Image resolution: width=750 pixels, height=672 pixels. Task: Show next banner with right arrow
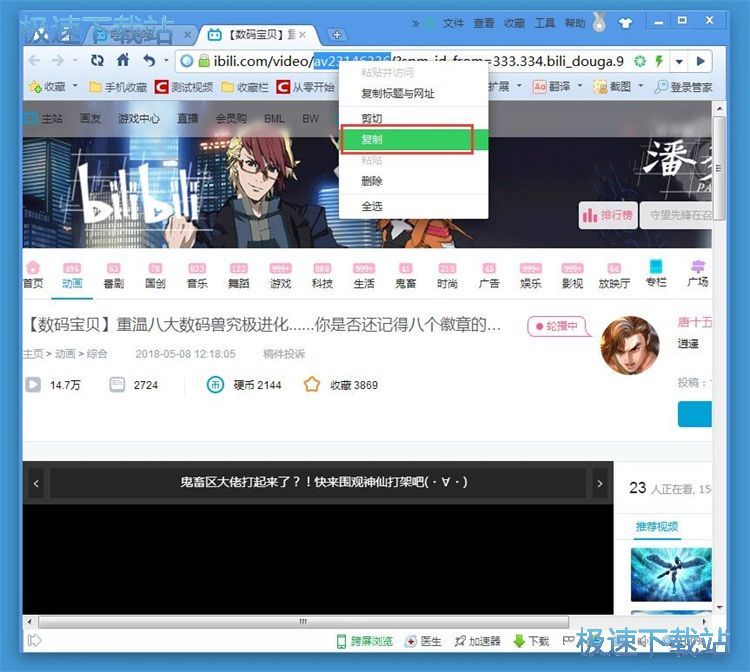coord(600,484)
